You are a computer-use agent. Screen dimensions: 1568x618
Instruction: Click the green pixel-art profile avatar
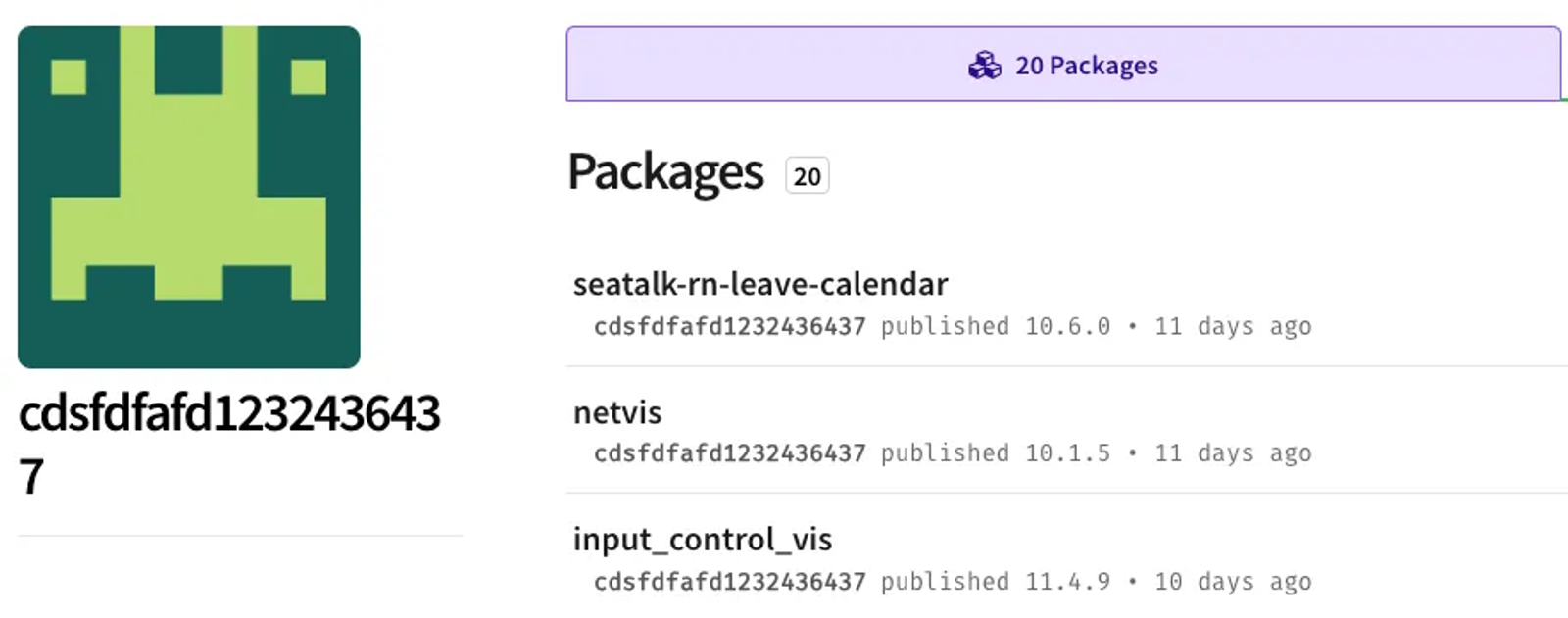188,197
